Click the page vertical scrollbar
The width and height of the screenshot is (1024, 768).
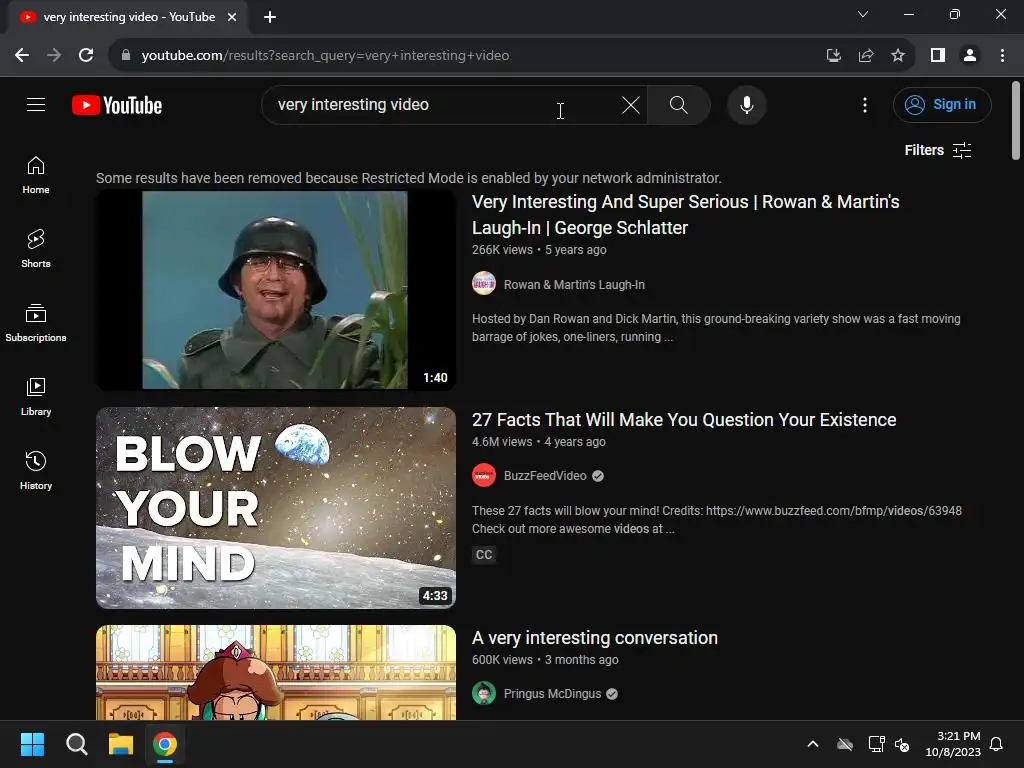point(1016,121)
